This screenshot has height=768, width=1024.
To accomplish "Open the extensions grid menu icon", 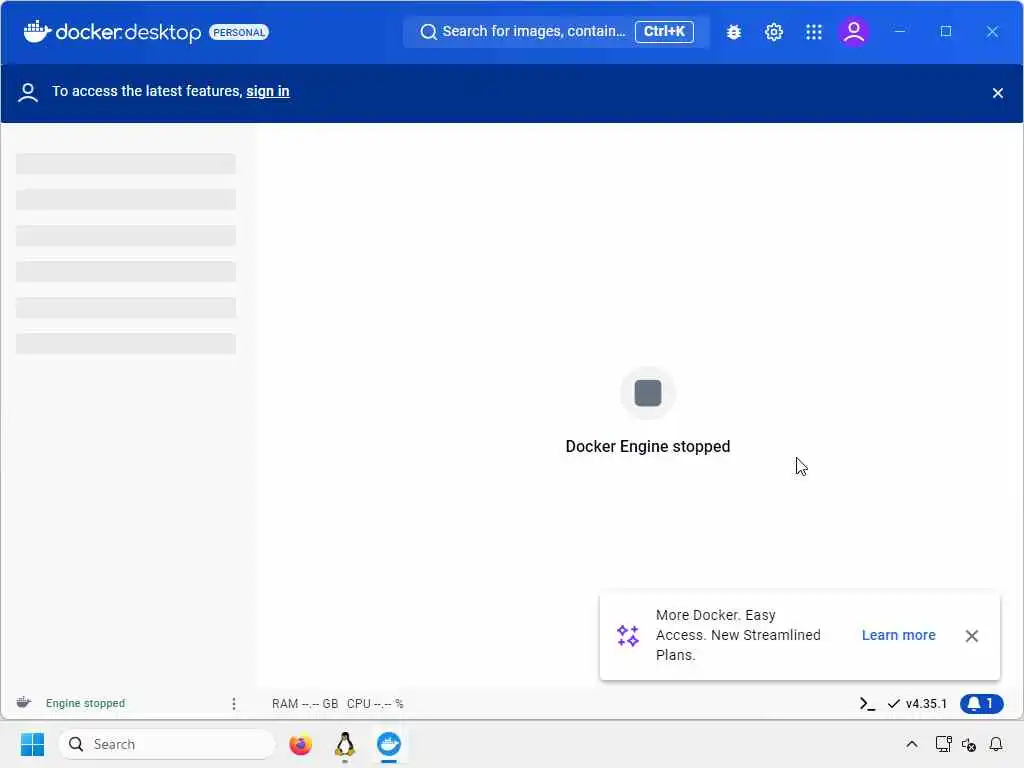I will click(x=814, y=32).
